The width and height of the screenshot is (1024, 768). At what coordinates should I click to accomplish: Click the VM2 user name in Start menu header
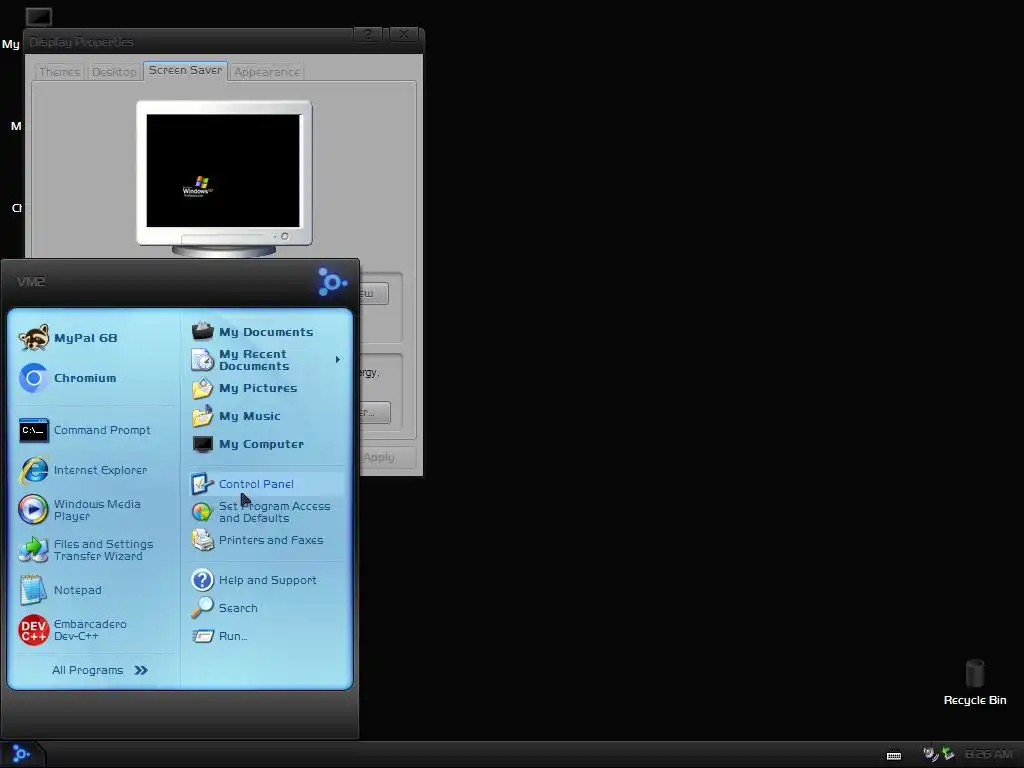(31, 281)
